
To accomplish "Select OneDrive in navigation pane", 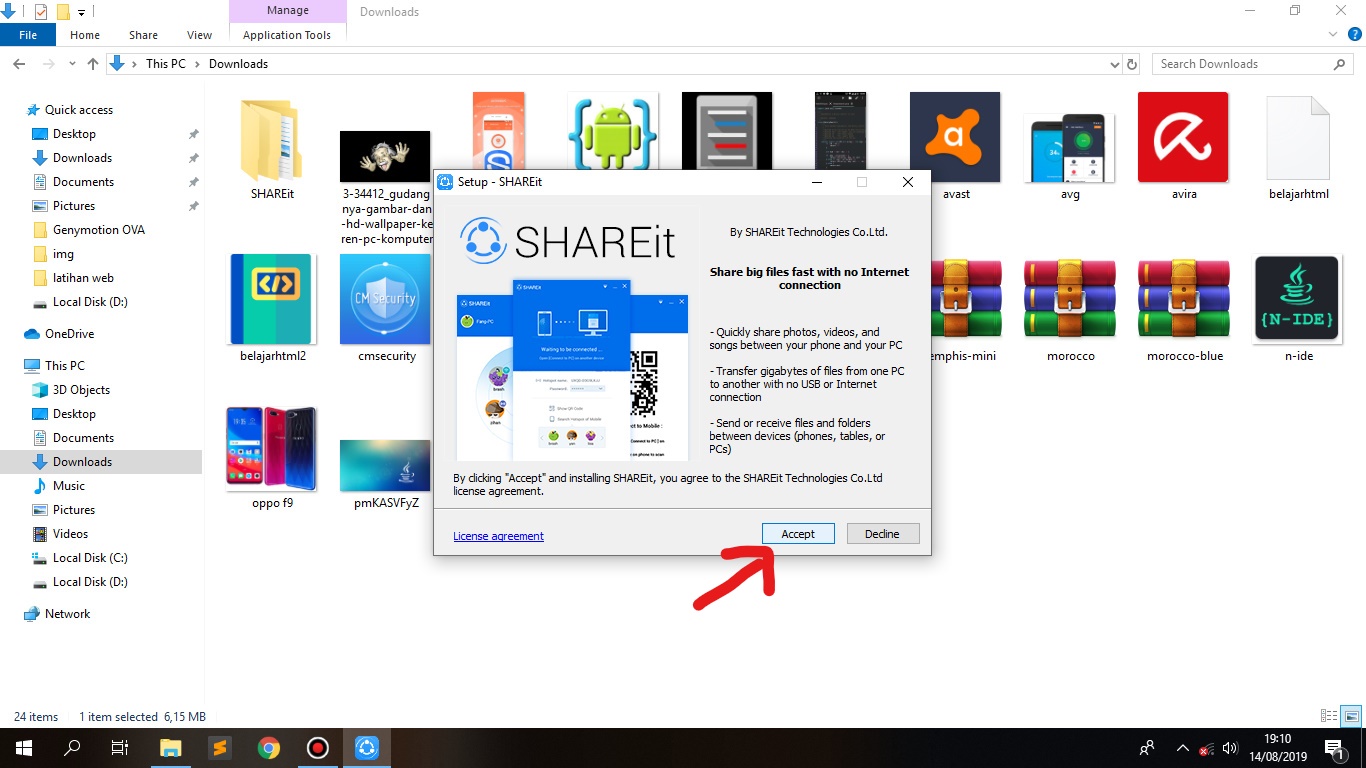I will (69, 334).
